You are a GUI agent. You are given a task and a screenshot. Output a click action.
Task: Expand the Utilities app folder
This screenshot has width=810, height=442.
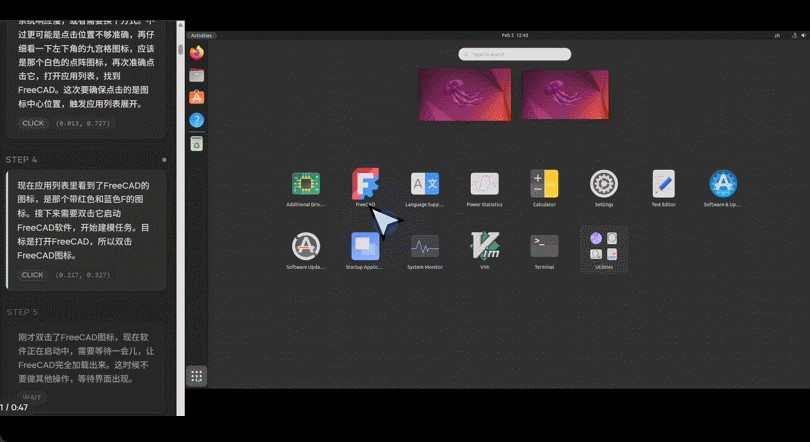[603, 246]
